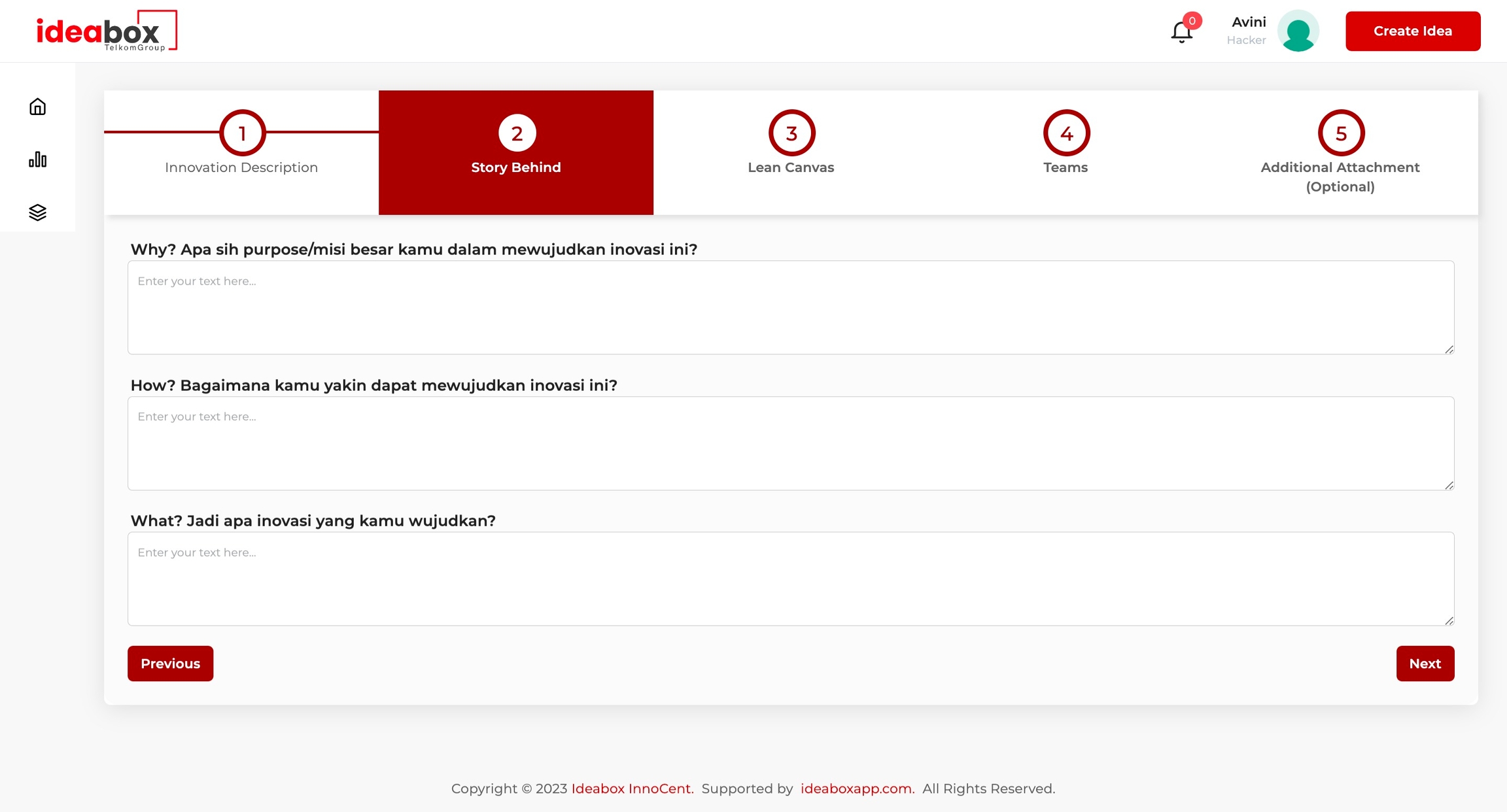Open the notification bell
1507x812 pixels.
pos(1181,31)
